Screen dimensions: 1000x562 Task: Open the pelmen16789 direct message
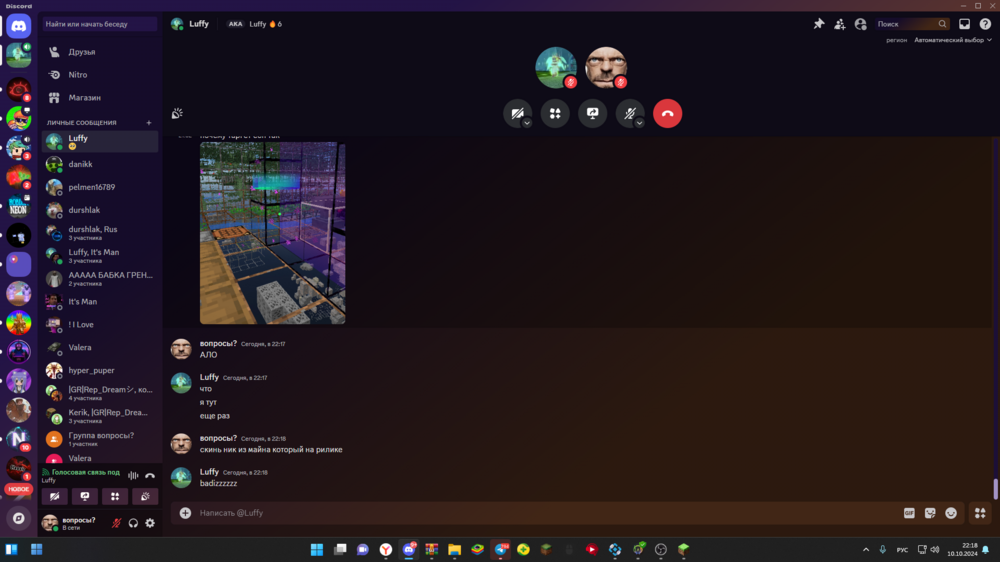coord(99,187)
